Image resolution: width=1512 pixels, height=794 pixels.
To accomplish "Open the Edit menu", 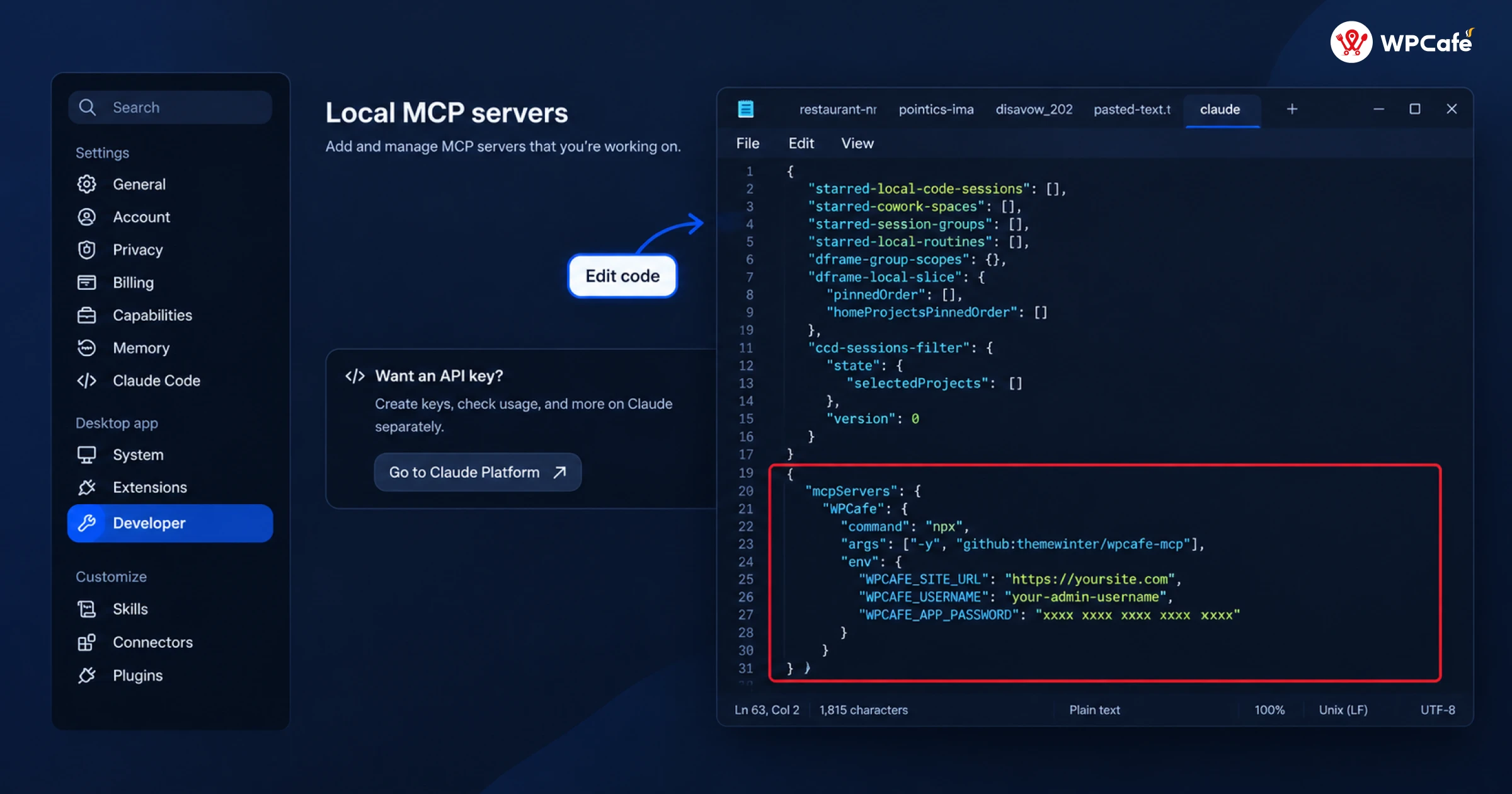I will pyautogui.click(x=801, y=143).
